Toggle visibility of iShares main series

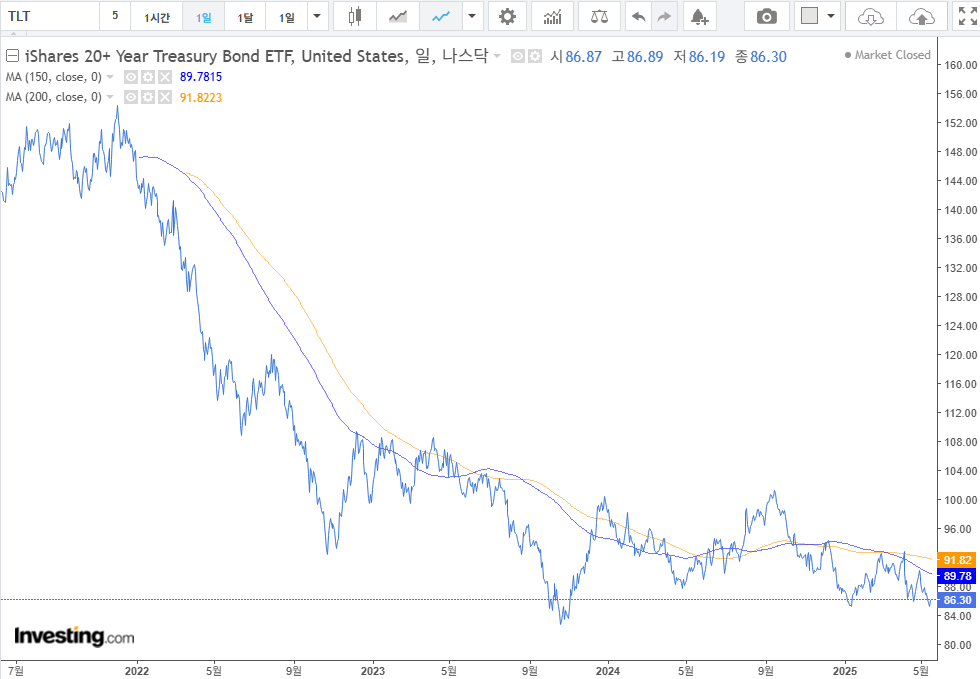pyautogui.click(x=517, y=56)
